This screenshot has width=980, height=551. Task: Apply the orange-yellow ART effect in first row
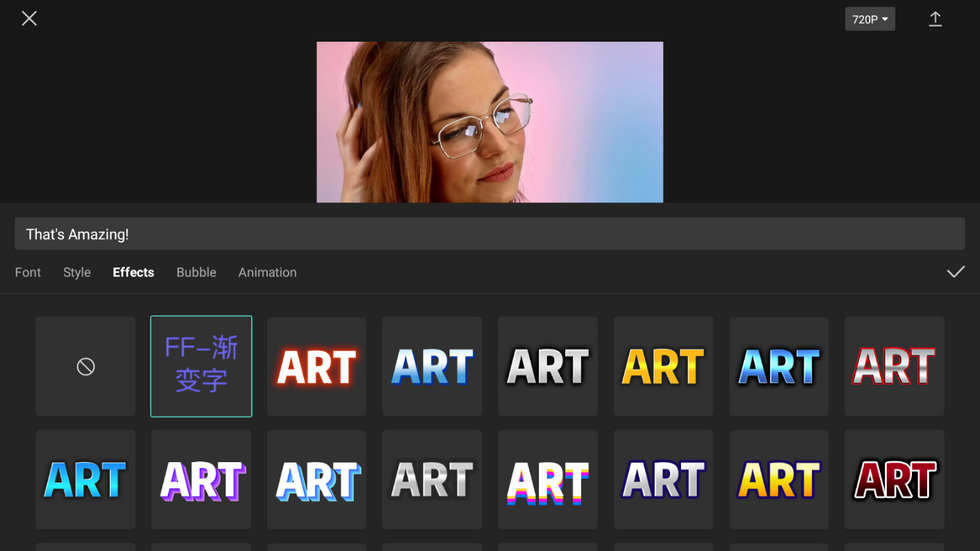[x=663, y=367]
